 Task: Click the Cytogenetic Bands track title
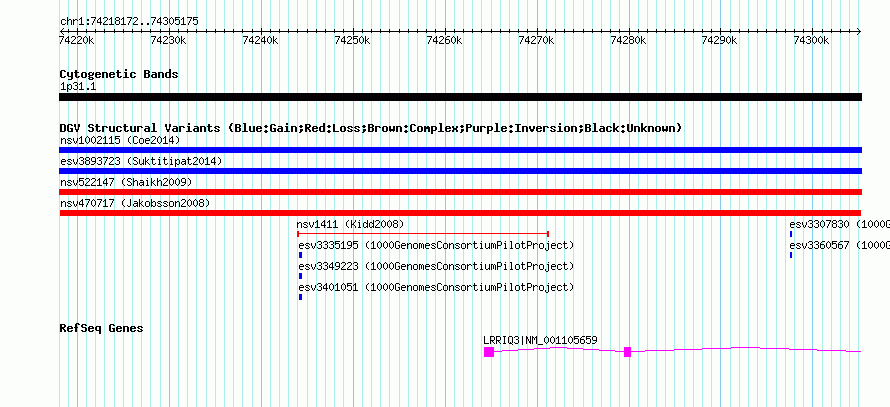pos(119,74)
